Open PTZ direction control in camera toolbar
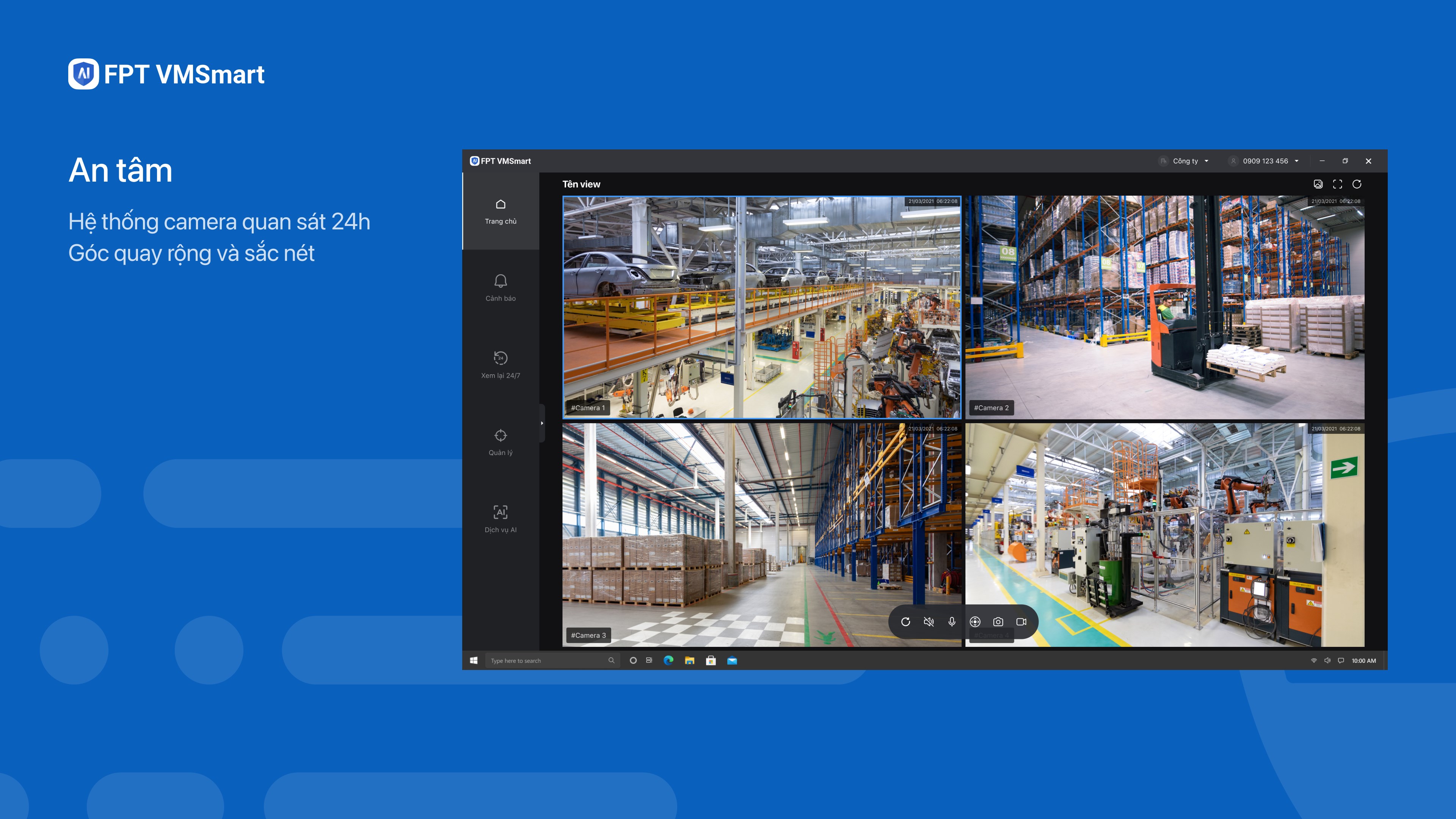The width and height of the screenshot is (1456, 819). [x=975, y=622]
